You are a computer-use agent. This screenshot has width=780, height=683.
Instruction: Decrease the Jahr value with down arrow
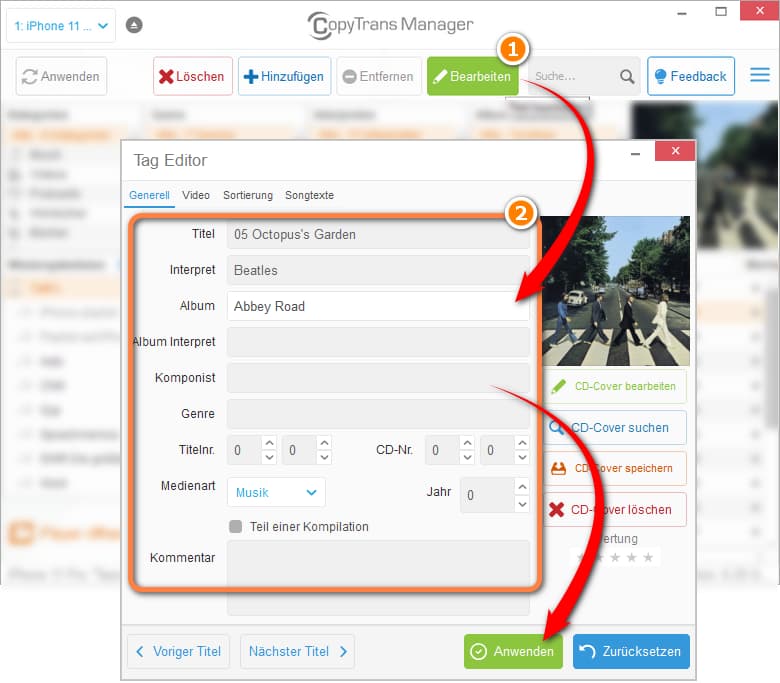tap(522, 504)
